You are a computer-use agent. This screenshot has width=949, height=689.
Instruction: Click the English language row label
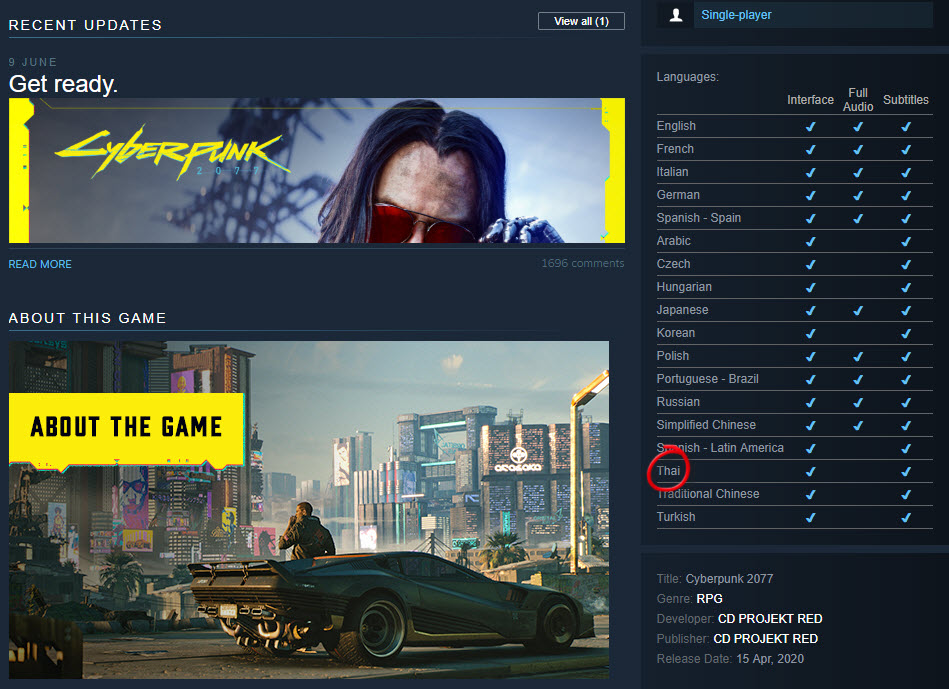676,126
